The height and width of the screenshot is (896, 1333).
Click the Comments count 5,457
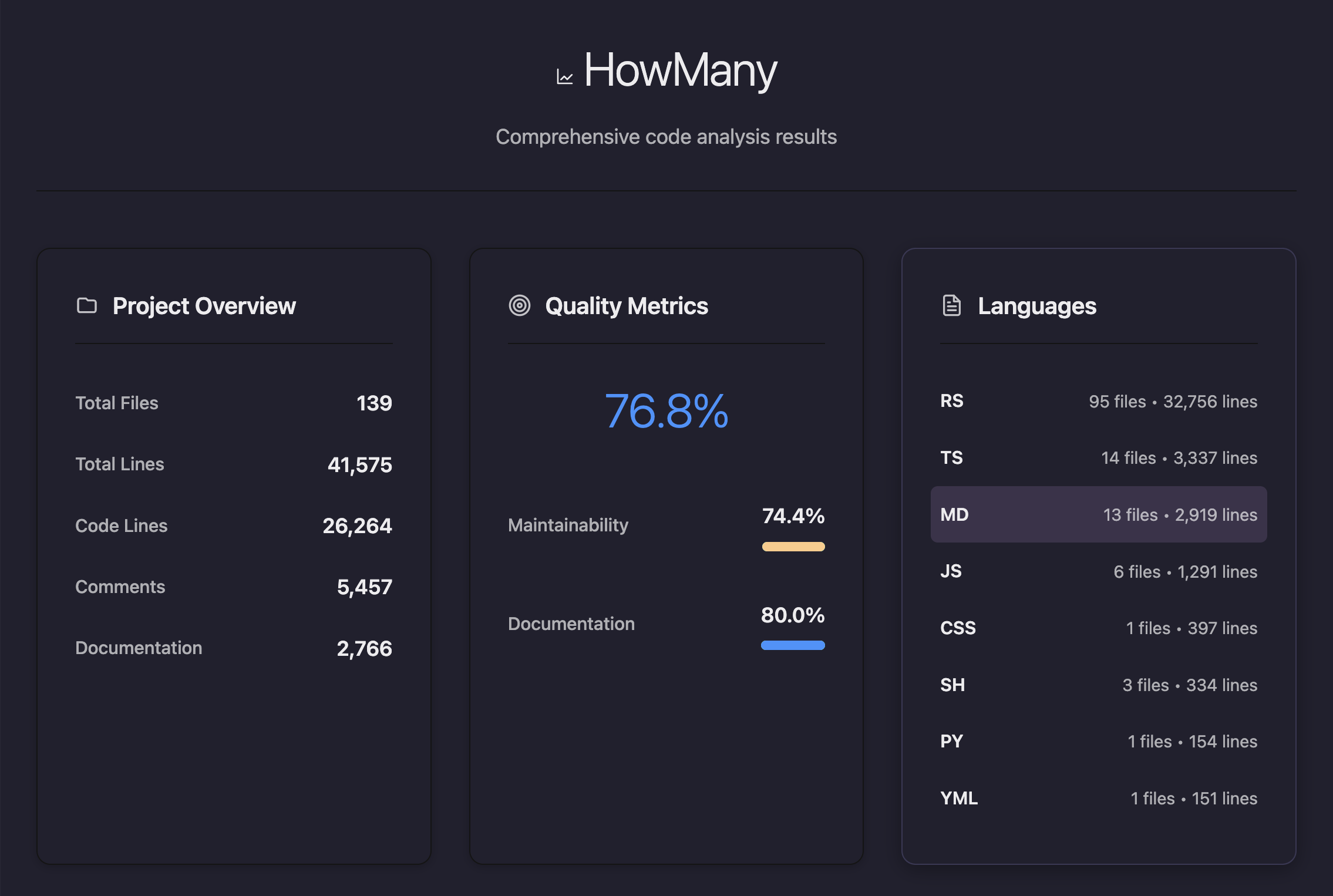(364, 587)
